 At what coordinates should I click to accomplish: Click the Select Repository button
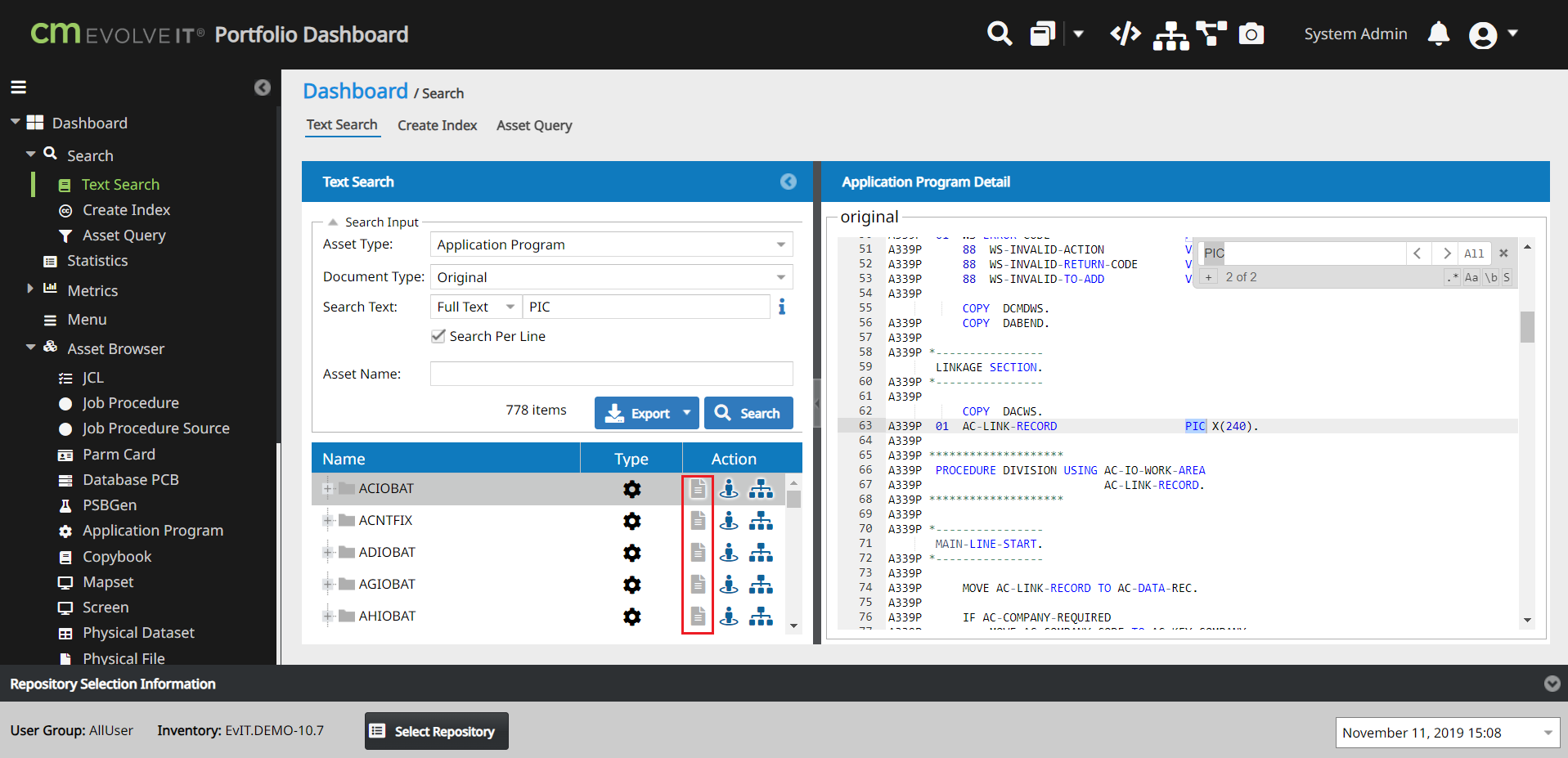(x=437, y=731)
